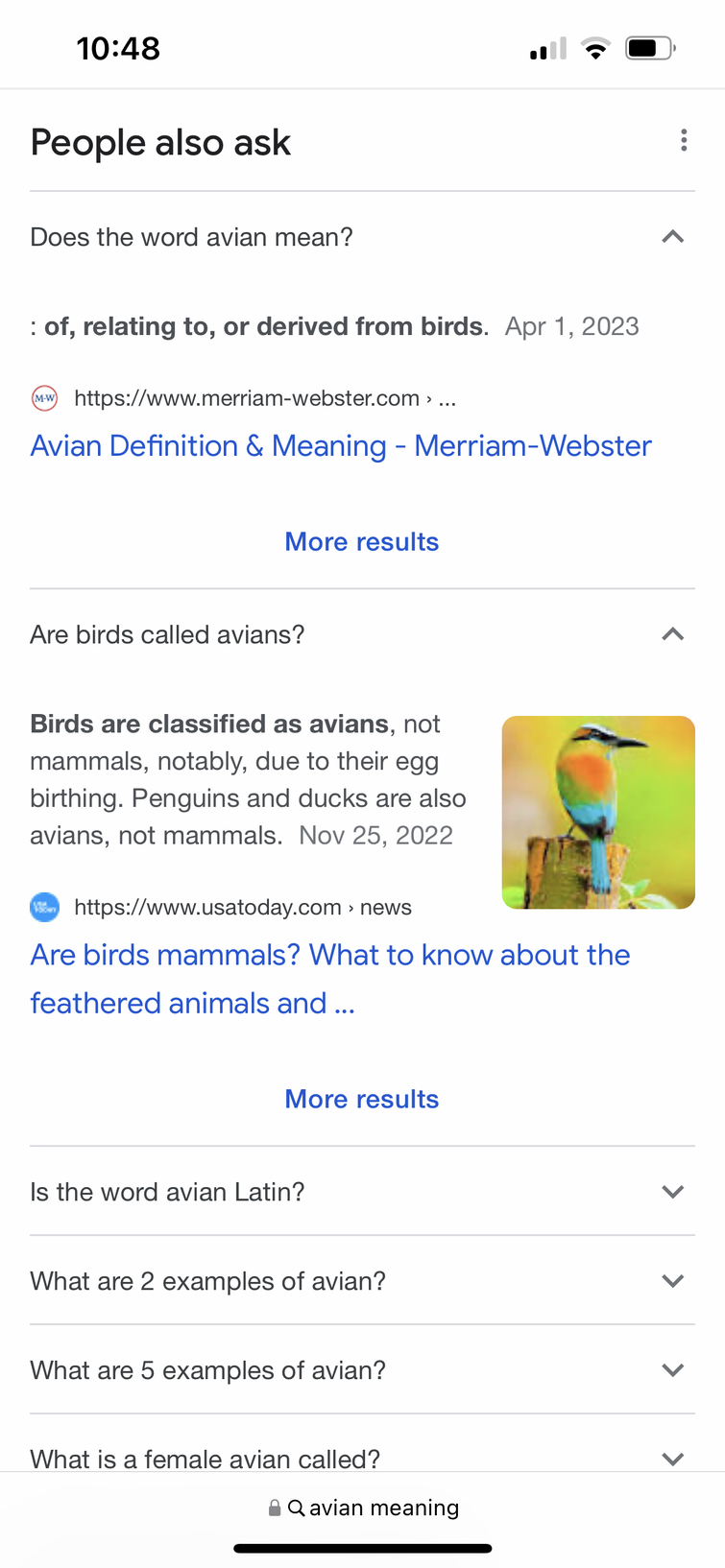This screenshot has height=1568, width=725.
Task: Collapse the "Does the word avian mean?" question
Action: [x=673, y=237]
